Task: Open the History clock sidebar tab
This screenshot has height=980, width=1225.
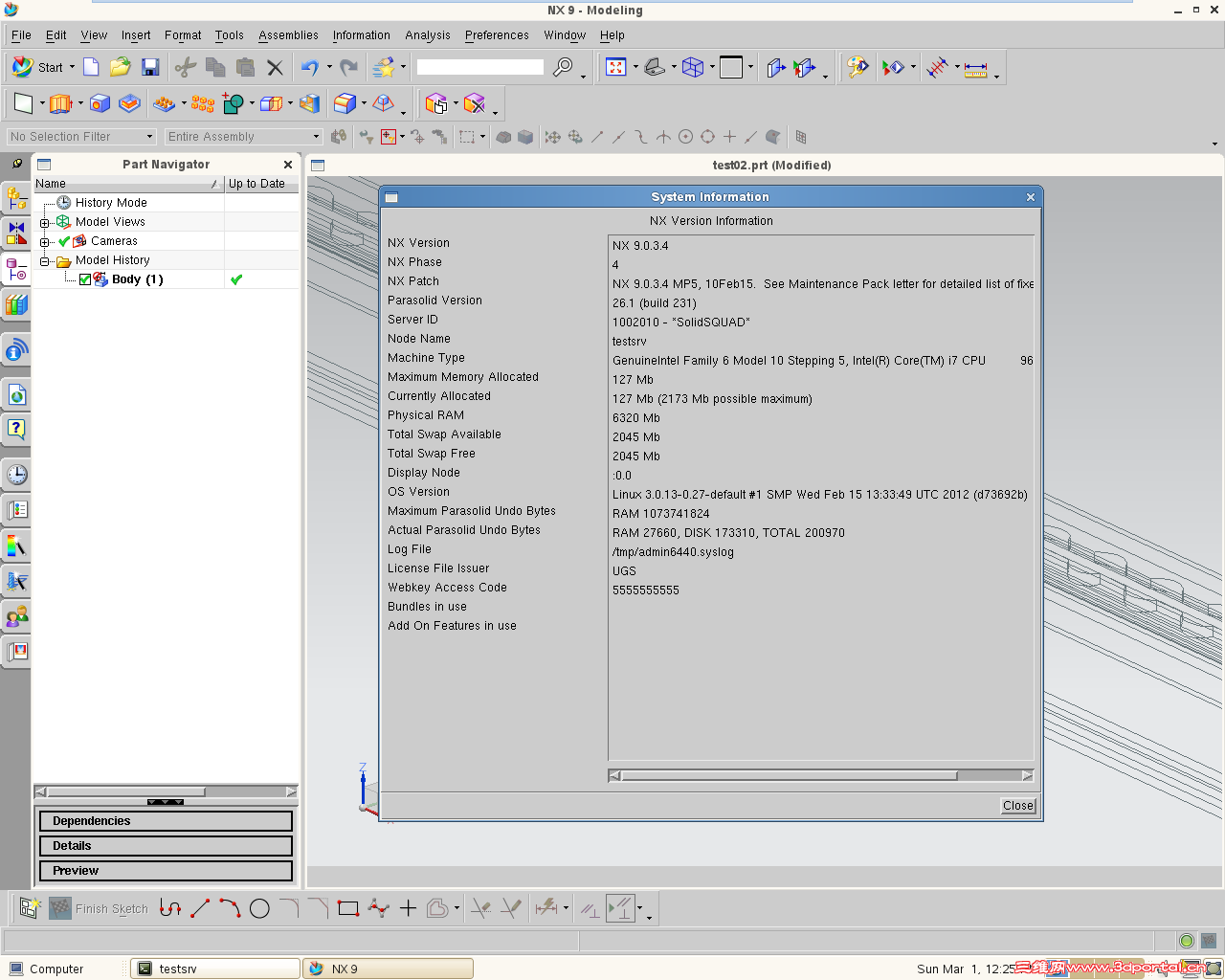Action: click(16, 474)
